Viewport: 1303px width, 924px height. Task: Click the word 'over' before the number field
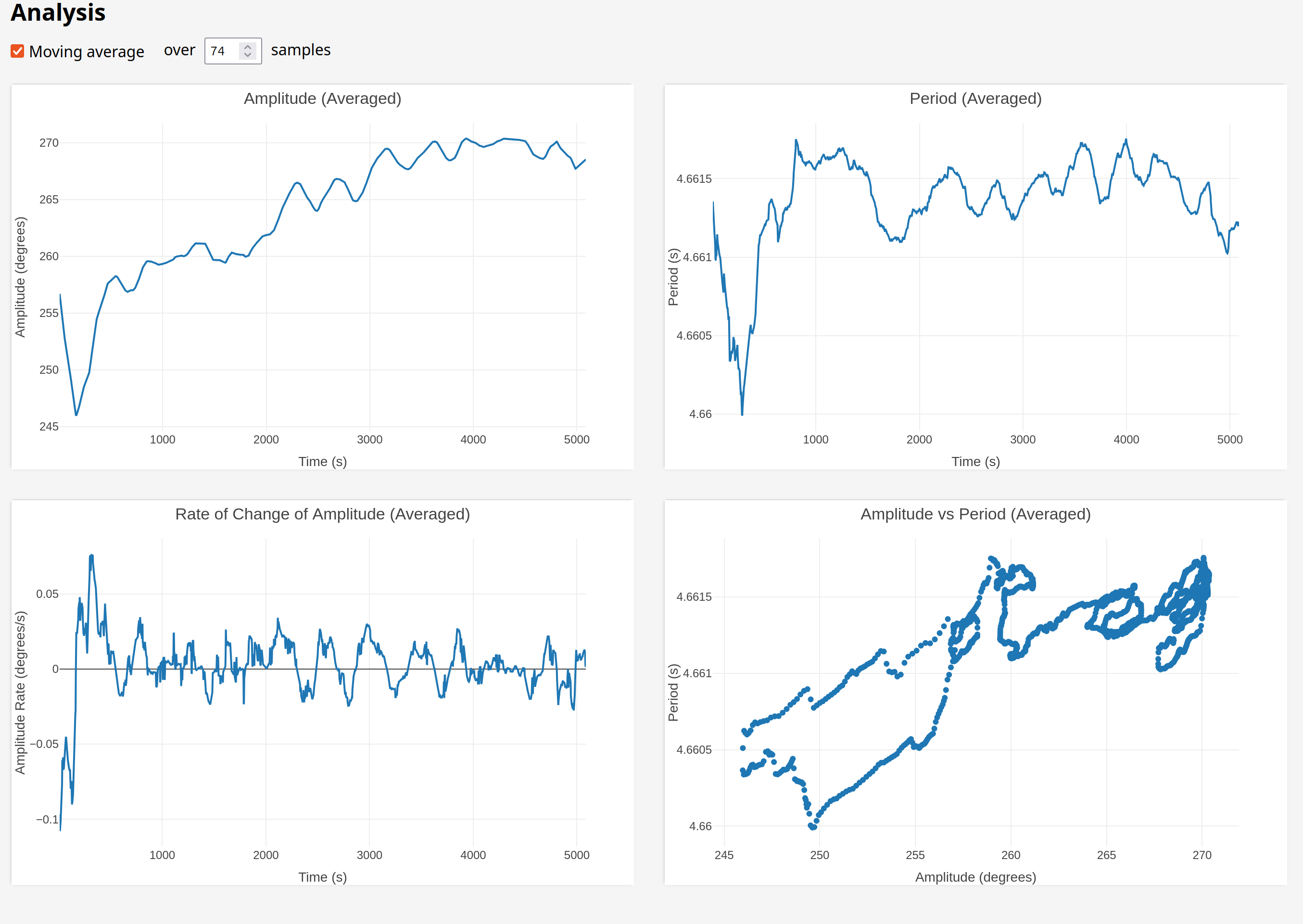pos(179,50)
